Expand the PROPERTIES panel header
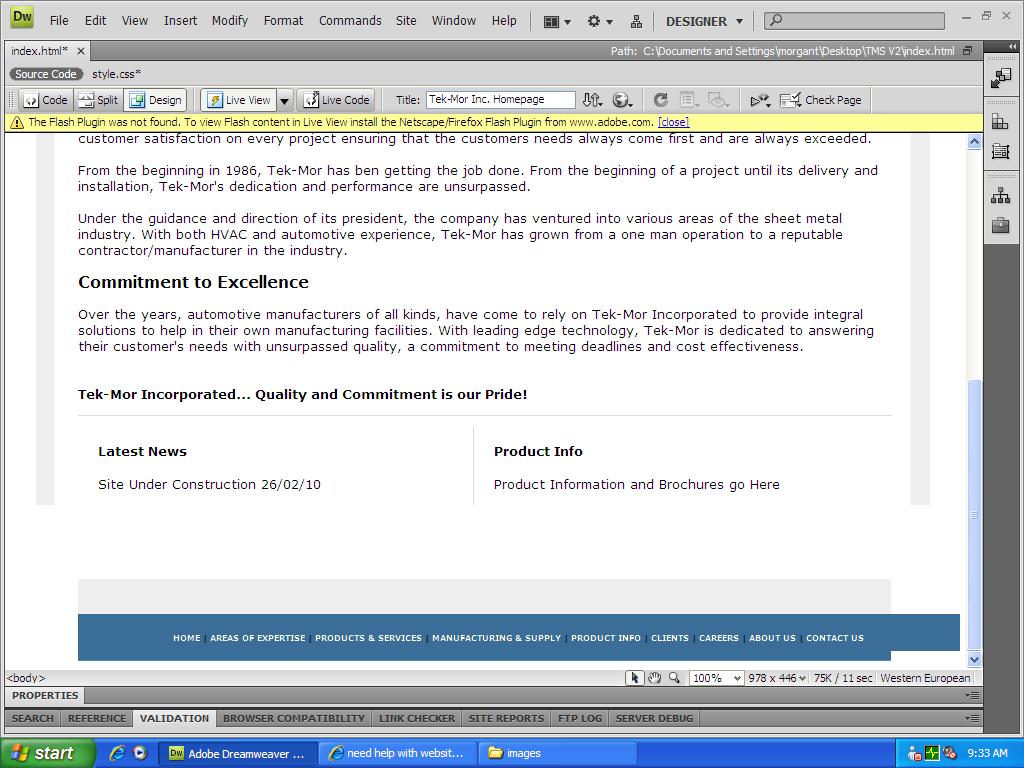The height and width of the screenshot is (768, 1024). (x=45, y=696)
